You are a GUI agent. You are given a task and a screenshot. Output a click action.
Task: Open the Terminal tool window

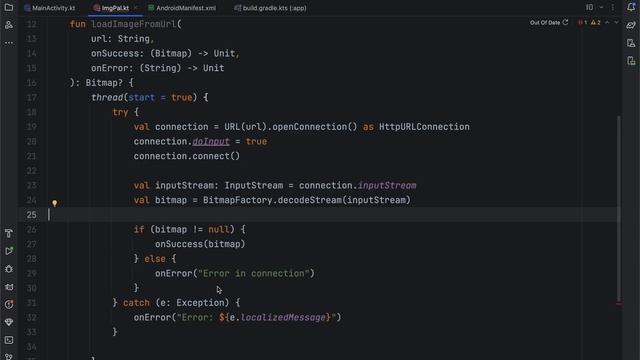tap(9, 340)
